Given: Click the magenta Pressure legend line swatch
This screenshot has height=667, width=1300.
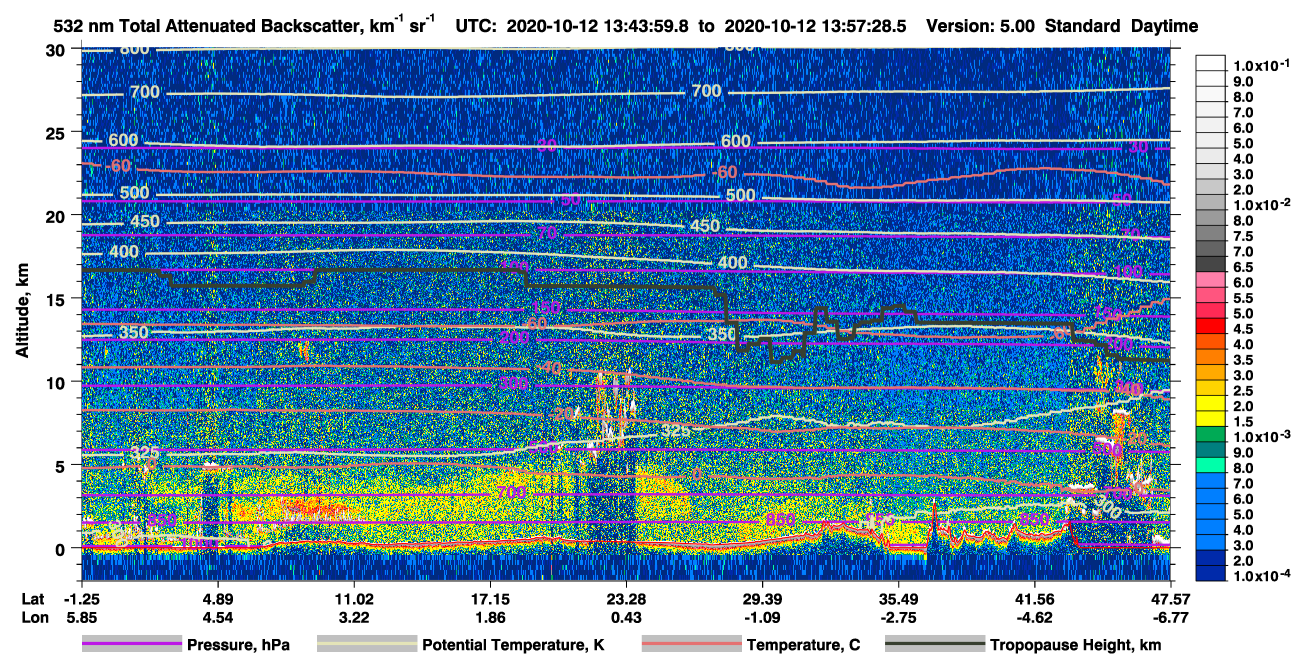Looking at the screenshot, I should pyautogui.click(x=131, y=645).
